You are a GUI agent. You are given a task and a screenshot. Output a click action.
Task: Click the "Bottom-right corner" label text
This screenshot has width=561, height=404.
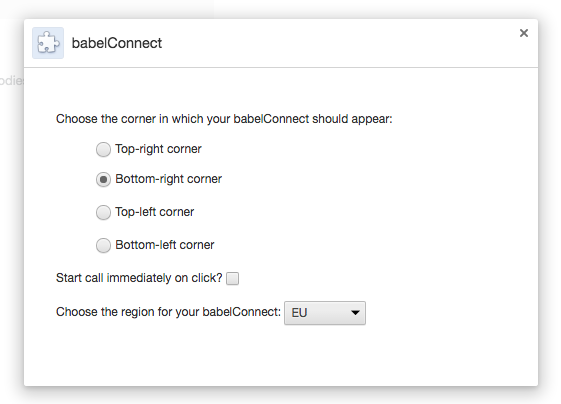point(169,179)
